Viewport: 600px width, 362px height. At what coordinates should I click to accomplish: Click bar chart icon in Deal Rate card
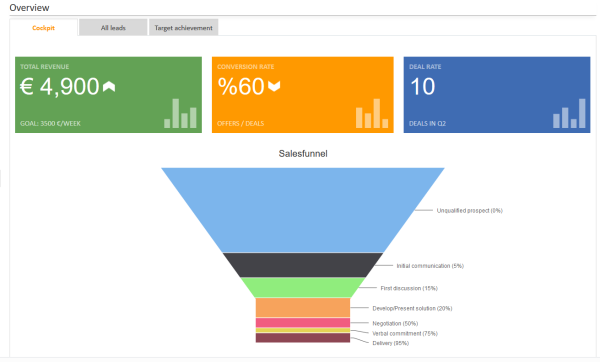pos(569,113)
